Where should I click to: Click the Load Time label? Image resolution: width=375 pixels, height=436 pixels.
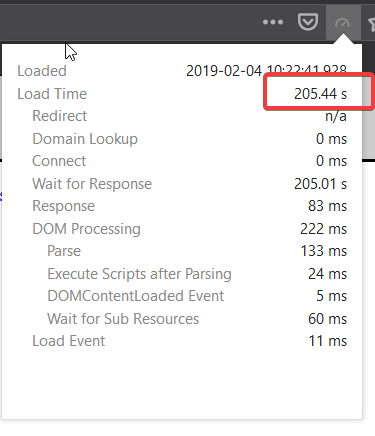pos(52,94)
